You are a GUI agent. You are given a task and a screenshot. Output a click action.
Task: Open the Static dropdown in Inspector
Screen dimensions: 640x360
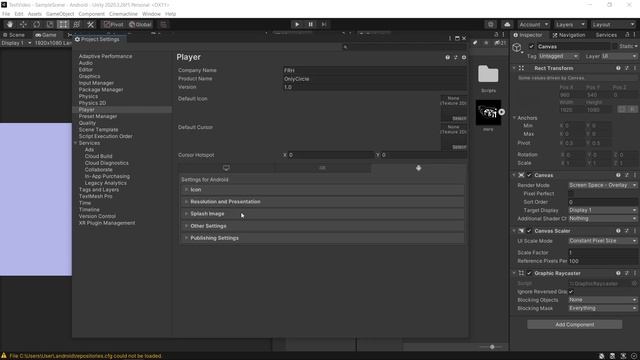click(x=628, y=47)
